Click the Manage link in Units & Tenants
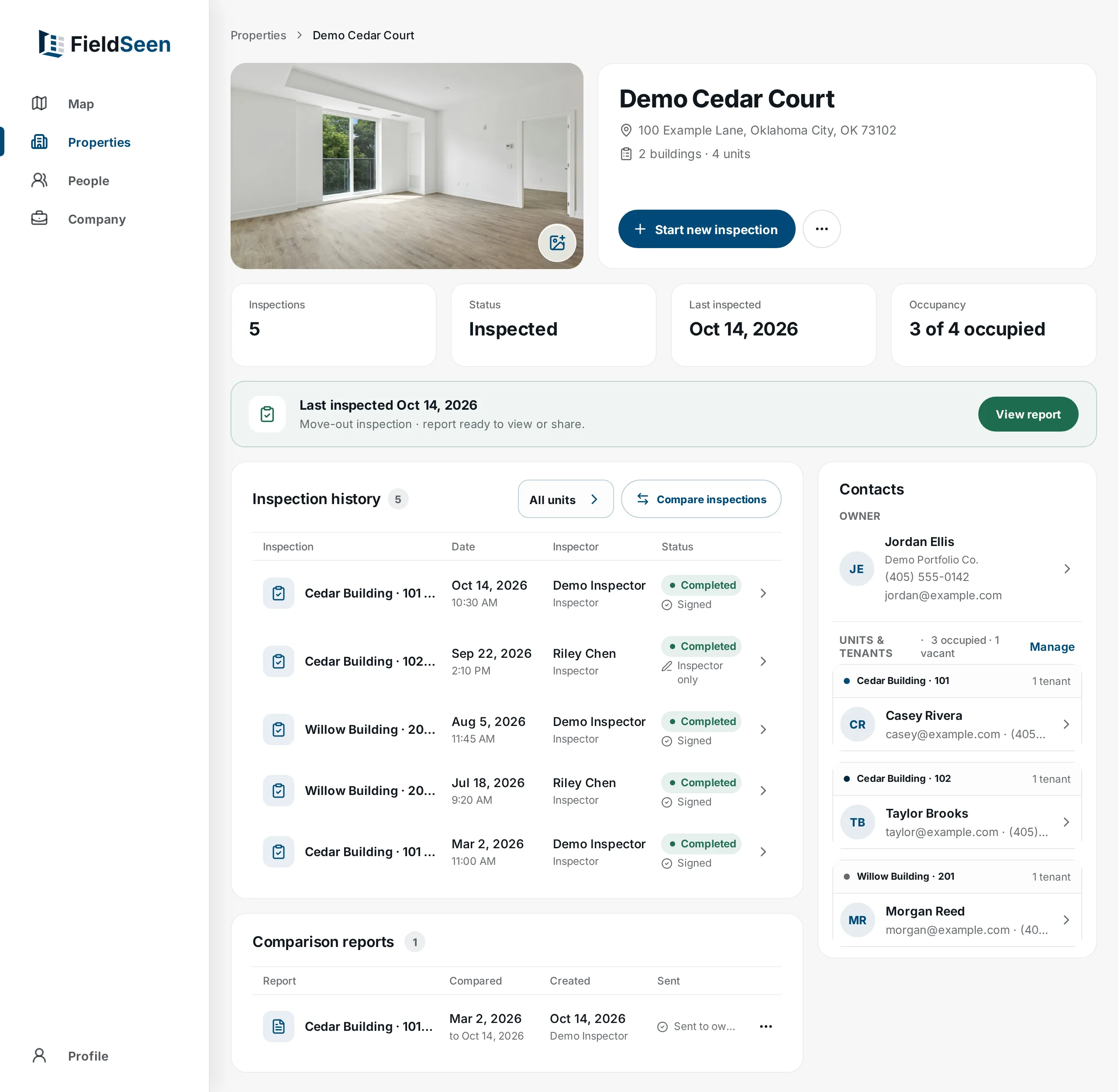Image resolution: width=1118 pixels, height=1092 pixels. (1052, 647)
